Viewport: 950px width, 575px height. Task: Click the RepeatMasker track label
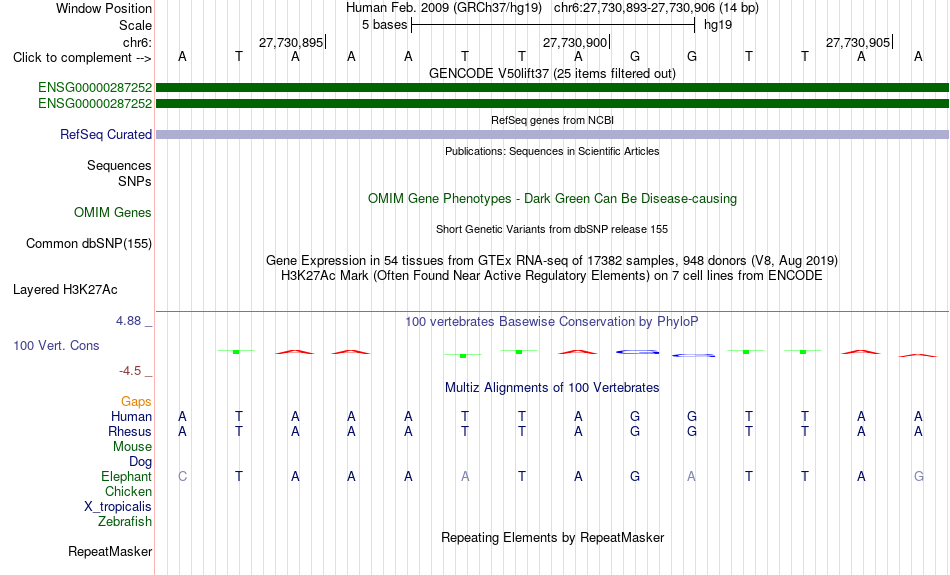pos(110,551)
